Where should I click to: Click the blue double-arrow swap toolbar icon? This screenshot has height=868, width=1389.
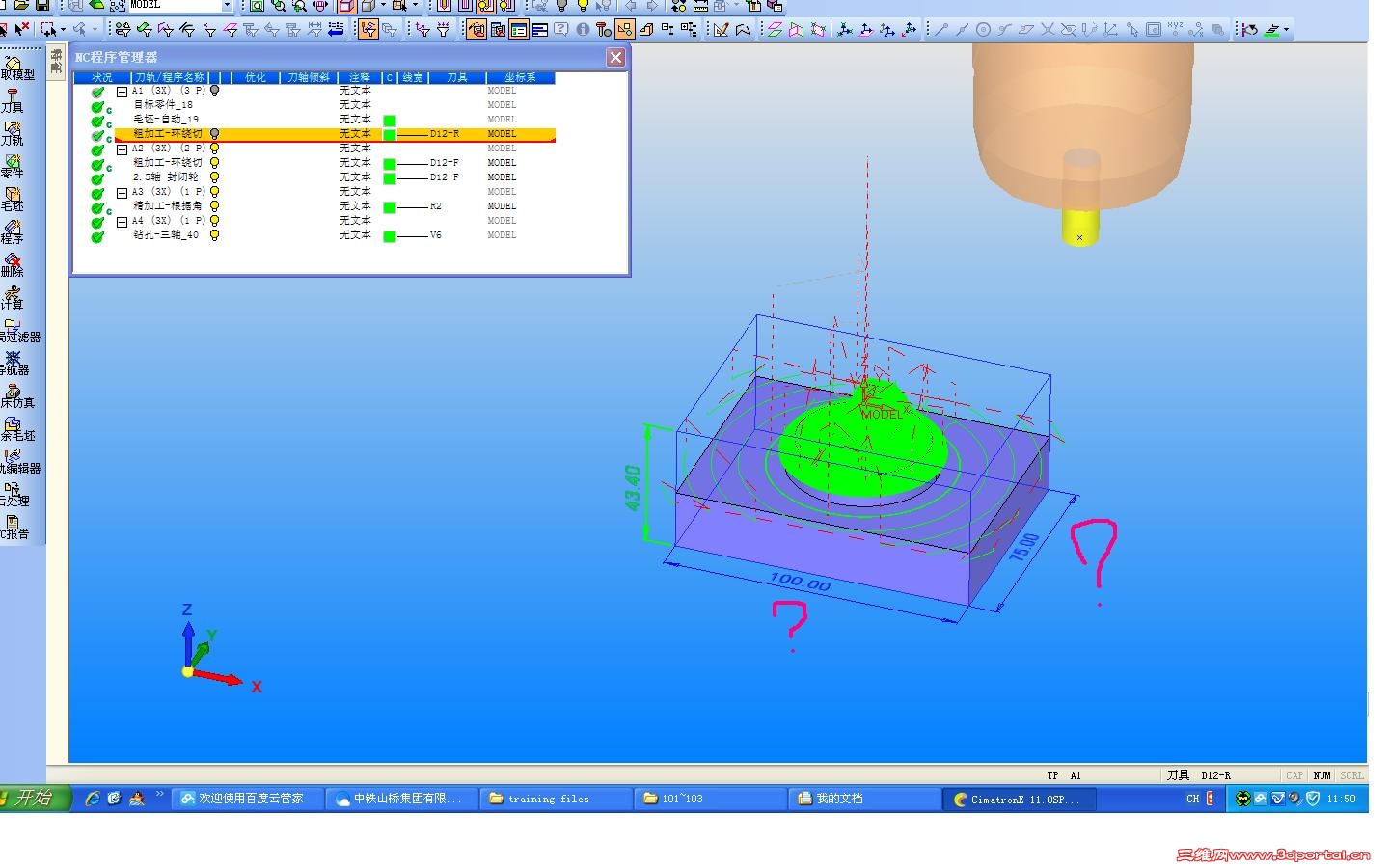(x=336, y=30)
